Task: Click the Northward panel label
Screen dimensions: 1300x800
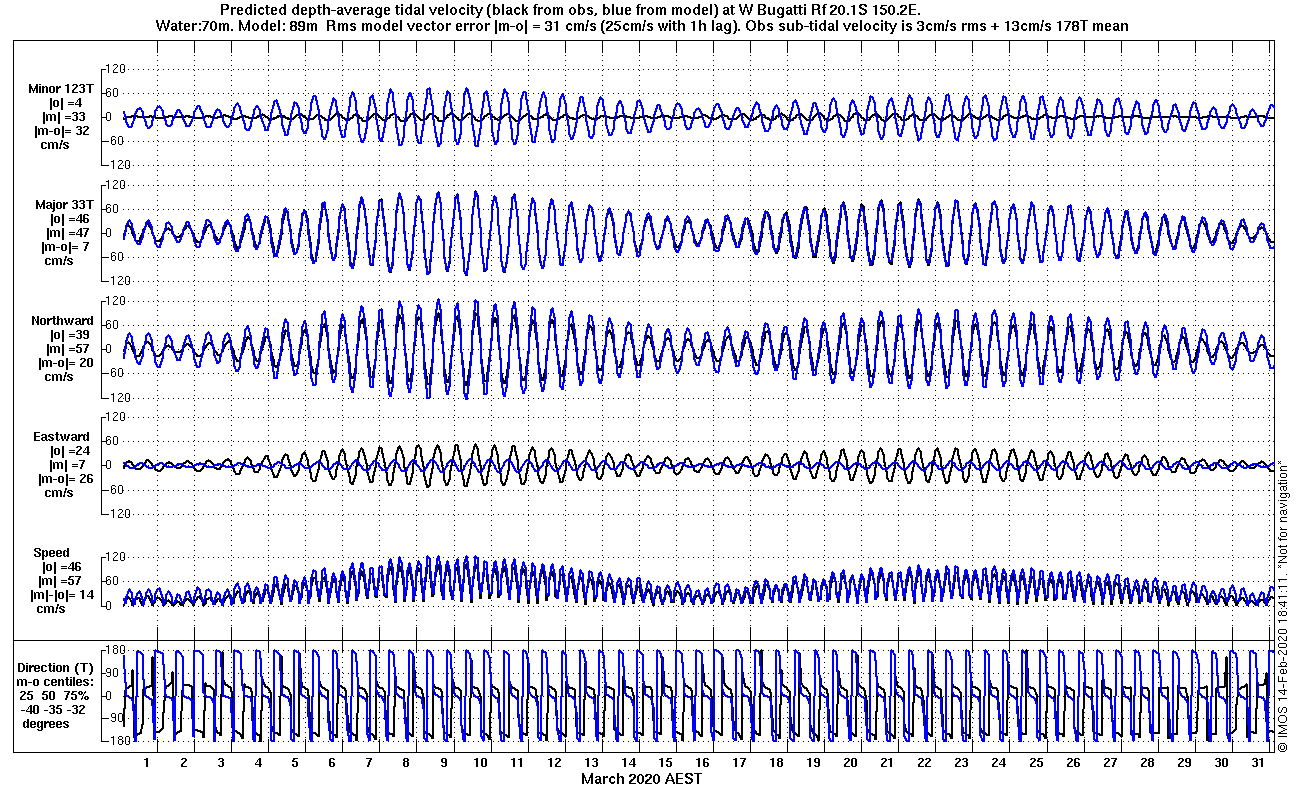Action: coord(60,321)
